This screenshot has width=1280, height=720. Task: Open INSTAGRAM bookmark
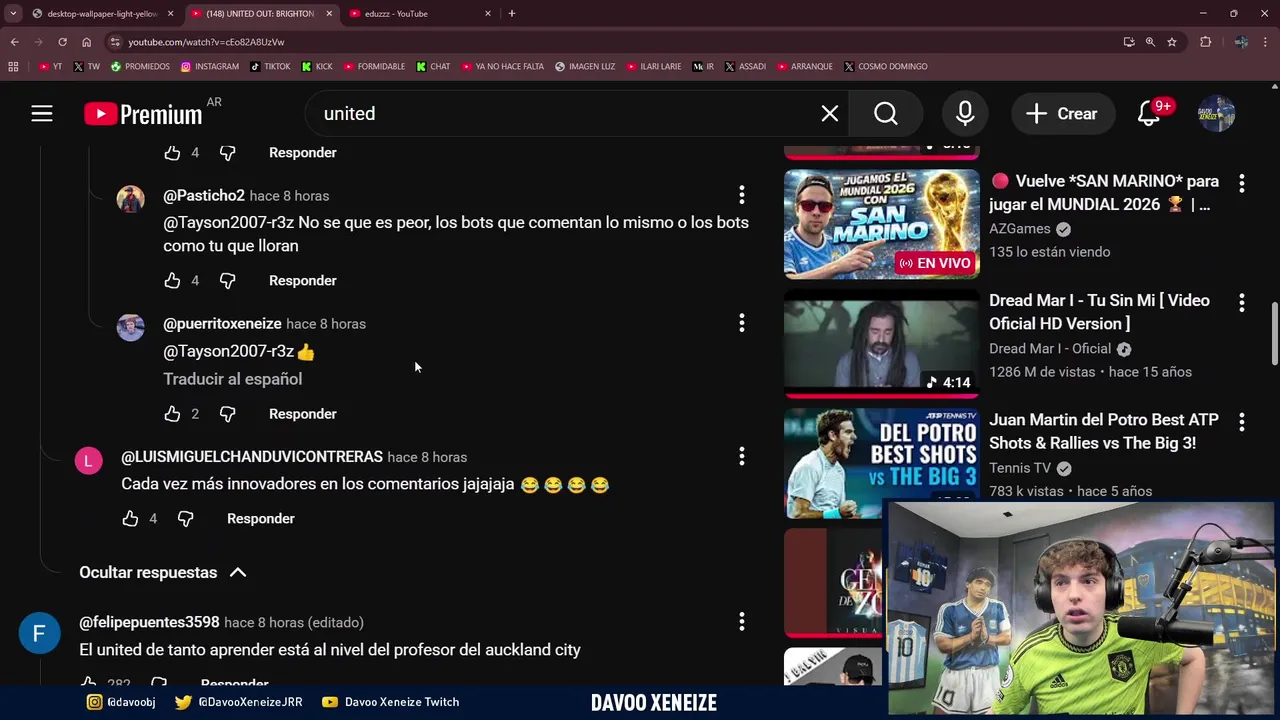click(210, 67)
